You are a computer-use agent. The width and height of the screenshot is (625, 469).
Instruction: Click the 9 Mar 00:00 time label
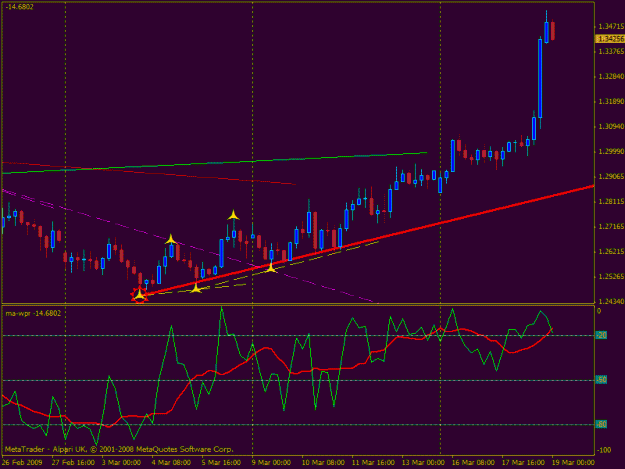(271, 463)
